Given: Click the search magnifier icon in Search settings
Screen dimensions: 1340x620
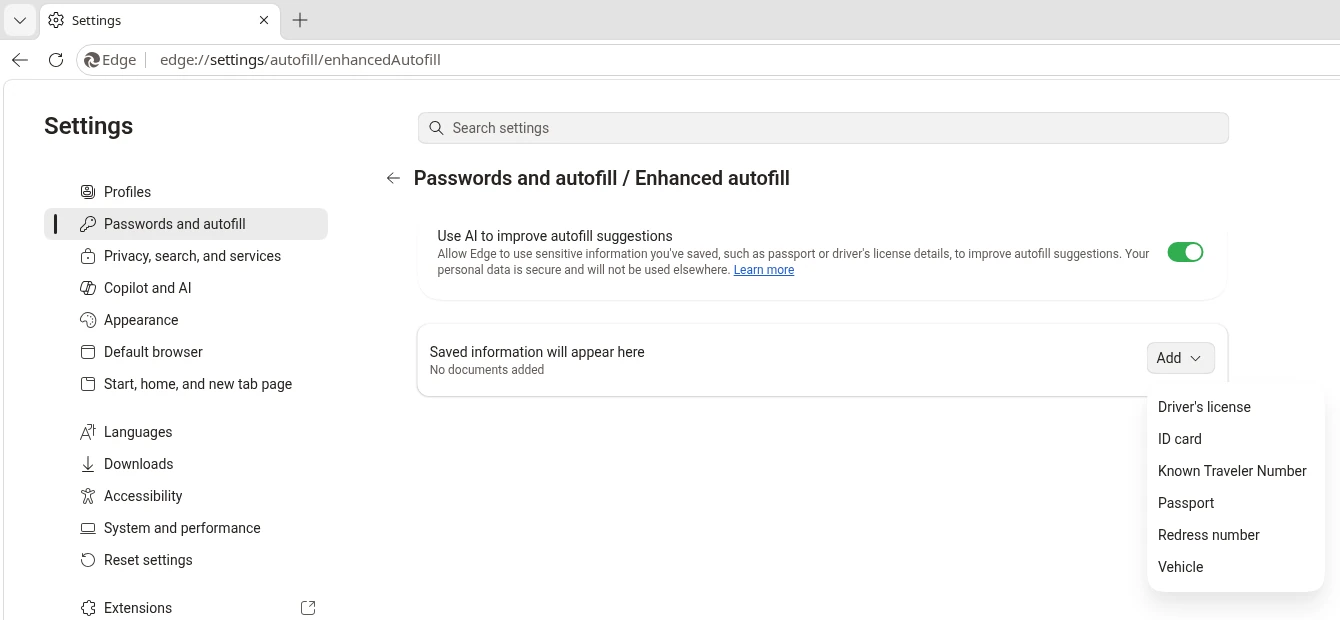Looking at the screenshot, I should click(436, 128).
